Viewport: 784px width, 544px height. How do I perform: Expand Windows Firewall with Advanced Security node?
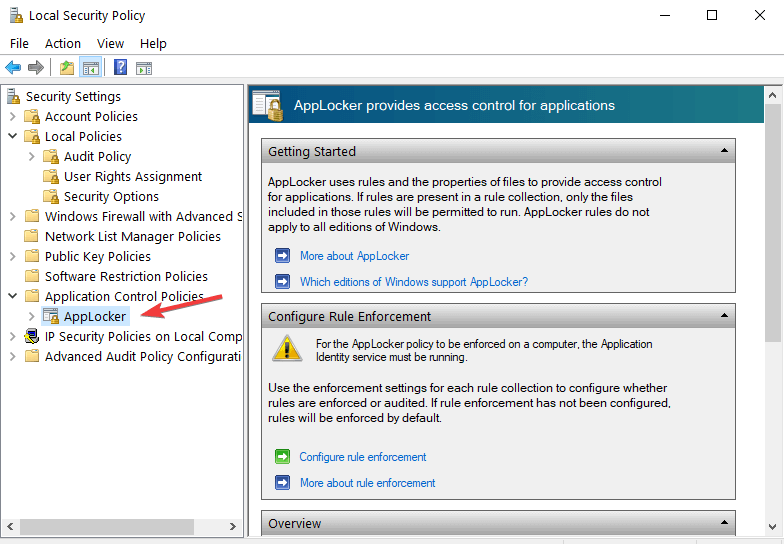point(13,216)
